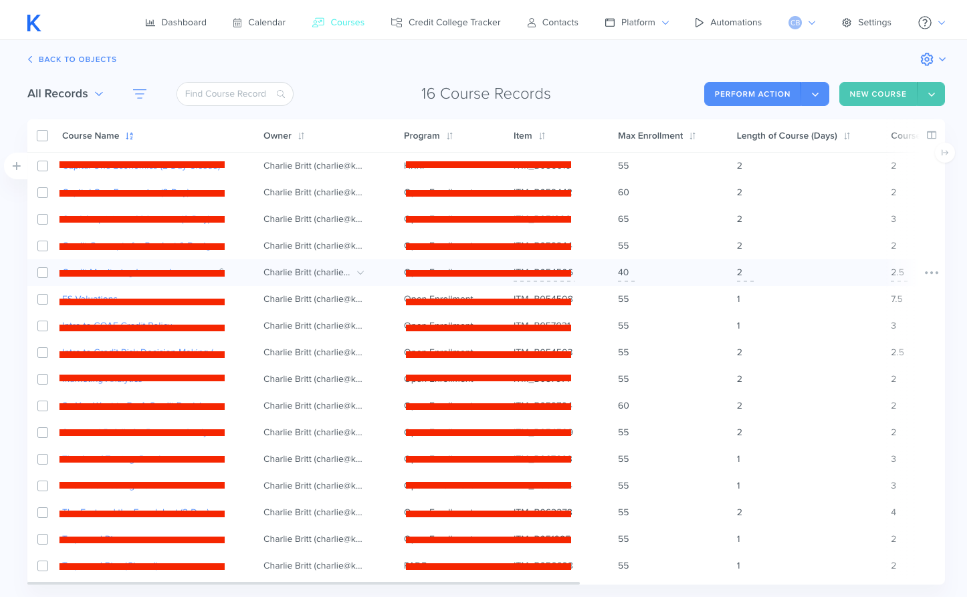The width and height of the screenshot is (967, 597).
Task: Click the New Course button
Action: (x=878, y=94)
